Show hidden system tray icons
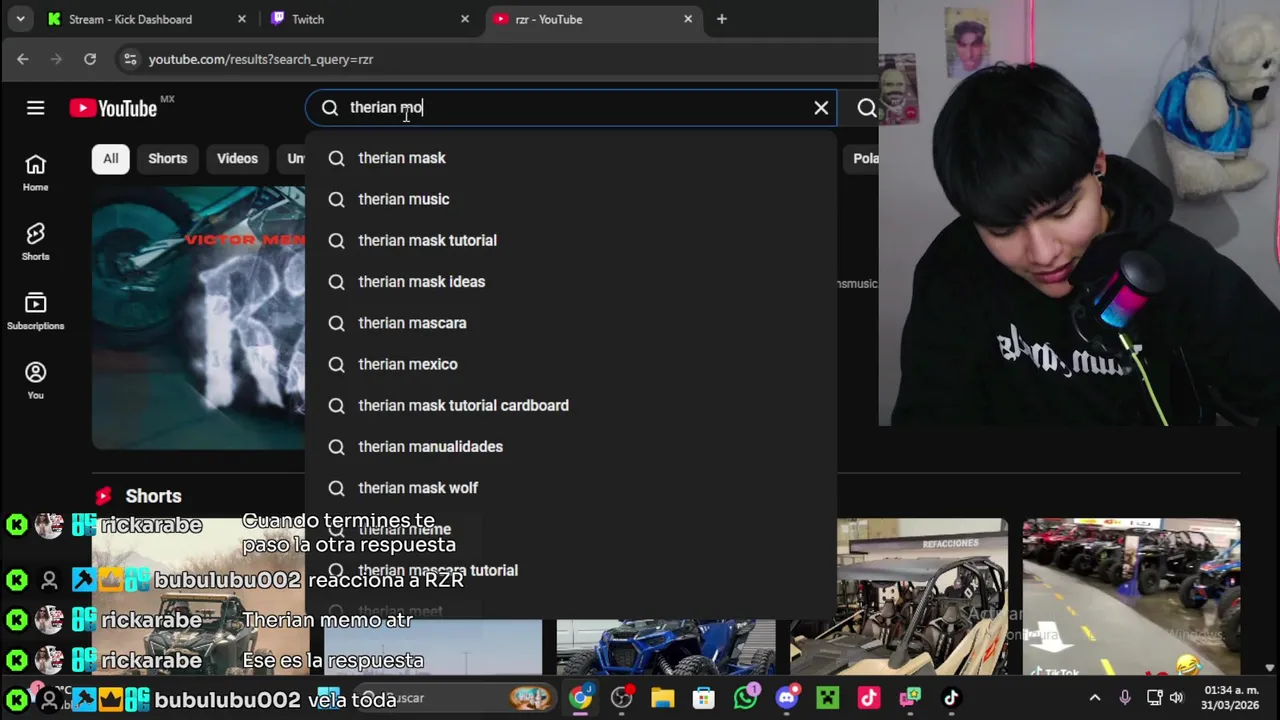Screen dimensions: 1280x720 point(1095,698)
